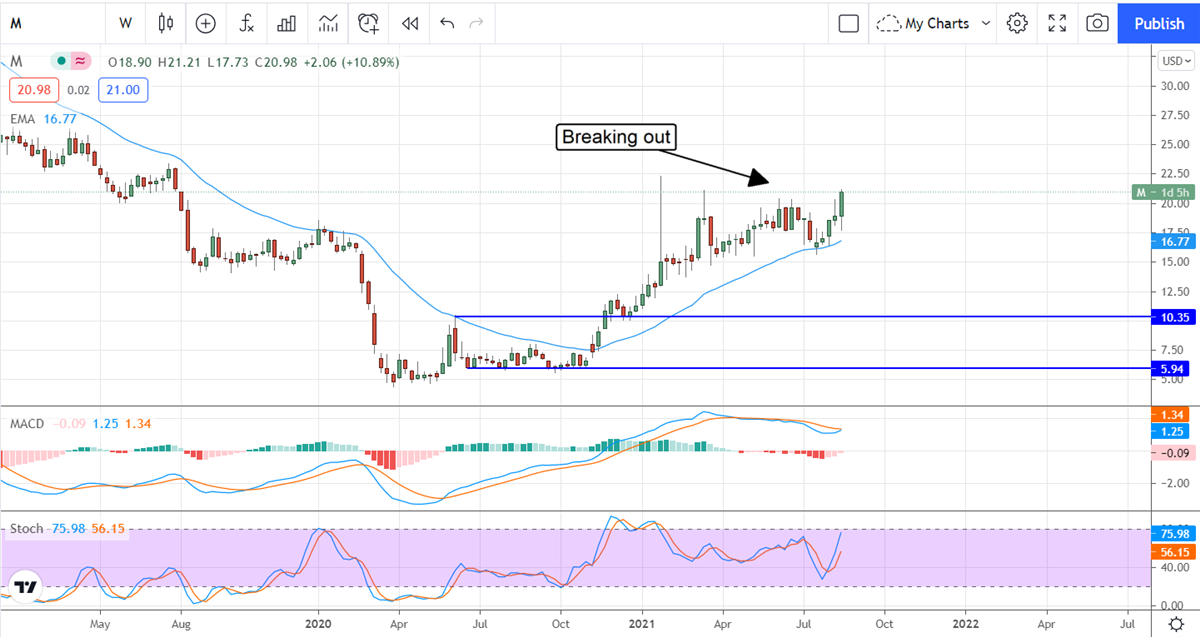Create an alert using alarm clock icon
This screenshot has height=637, width=1200.
pyautogui.click(x=369, y=23)
